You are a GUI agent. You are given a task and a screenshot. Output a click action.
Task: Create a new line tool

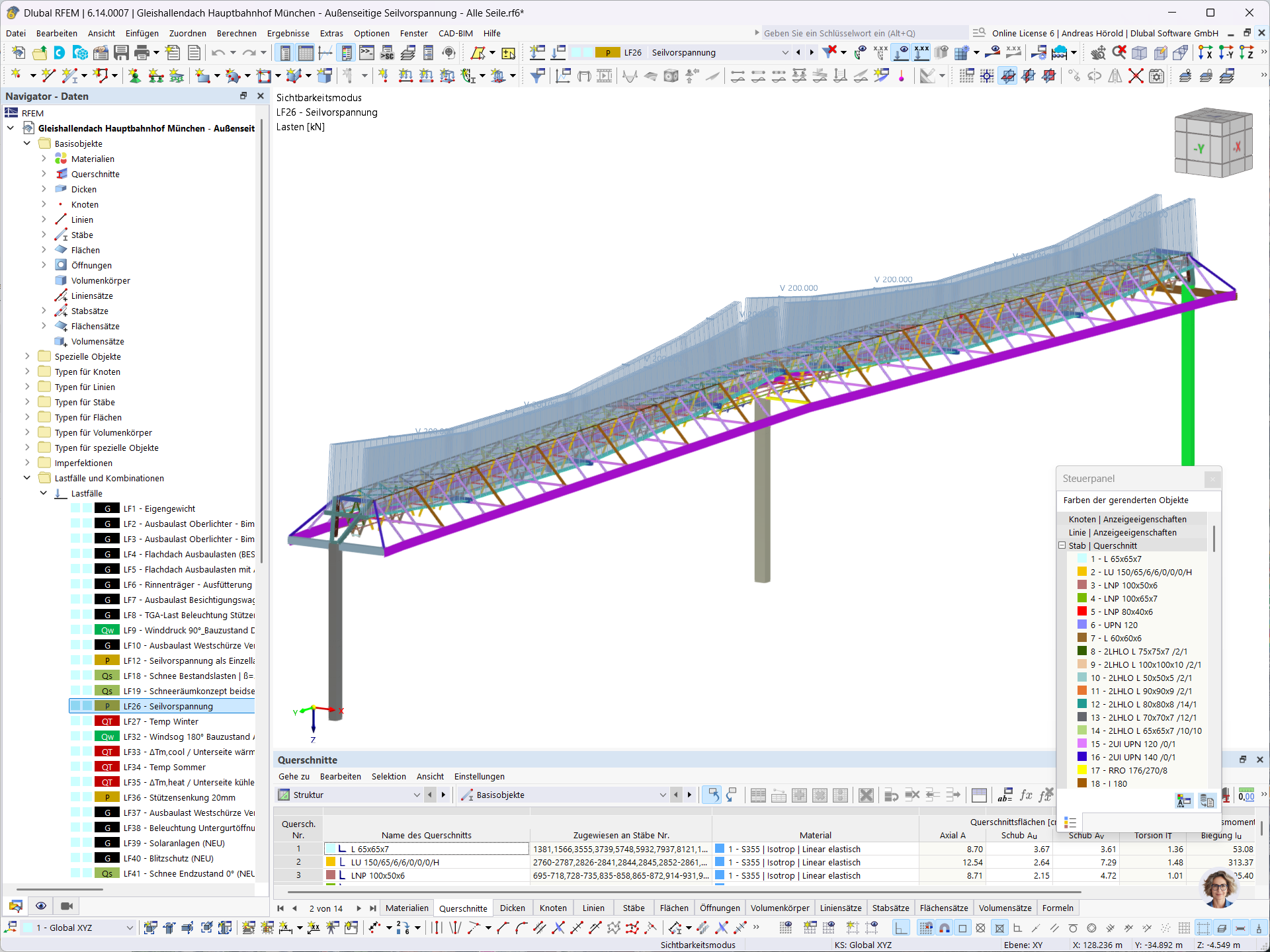(48, 76)
